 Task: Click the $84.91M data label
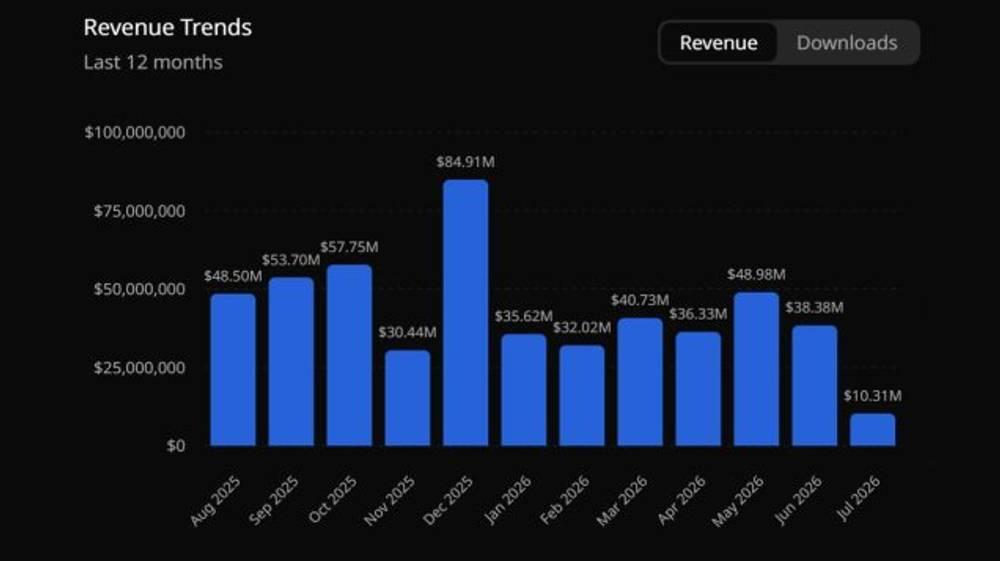(x=466, y=162)
